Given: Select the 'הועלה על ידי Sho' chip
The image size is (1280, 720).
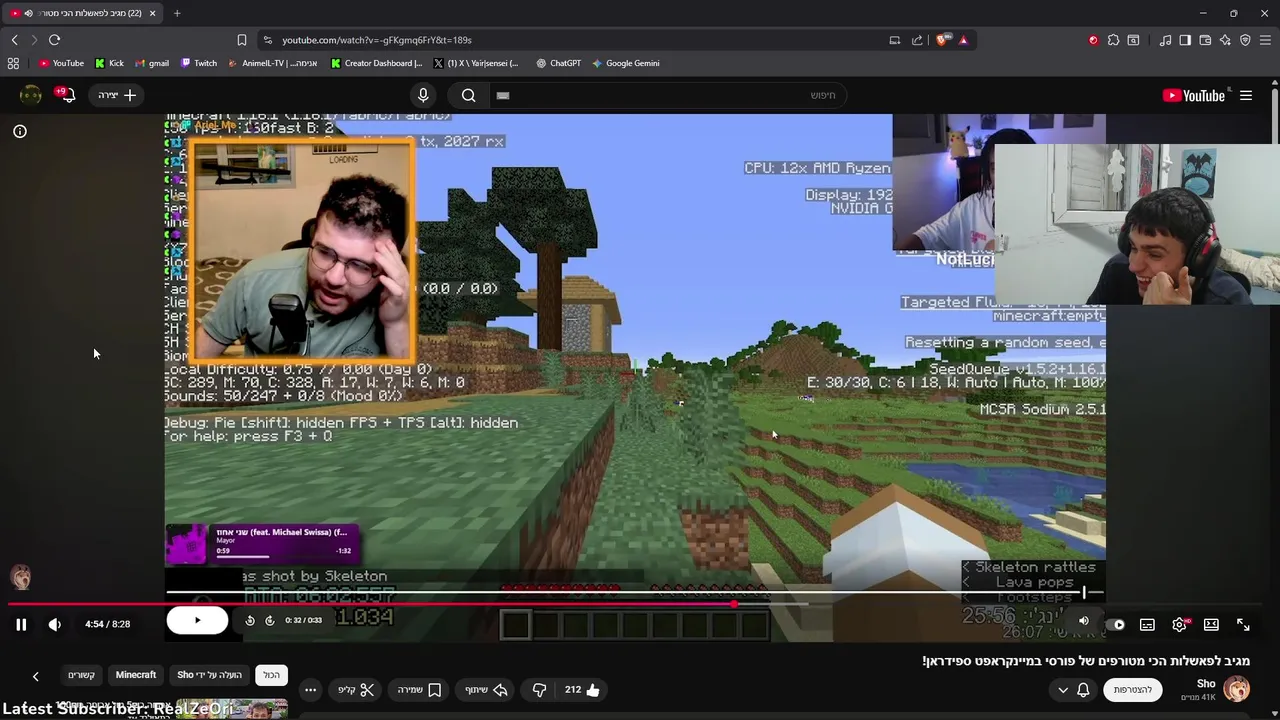Looking at the screenshot, I should click(x=210, y=675).
